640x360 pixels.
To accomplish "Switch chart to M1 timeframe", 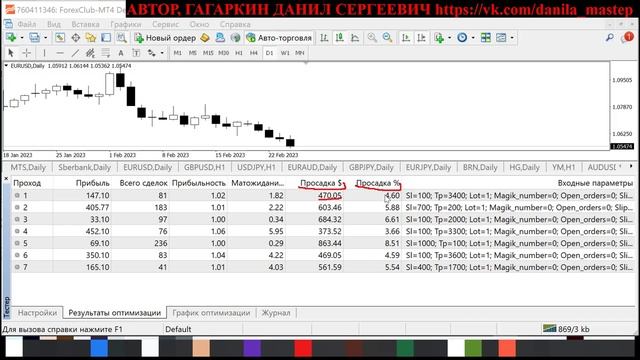I will (178, 53).
